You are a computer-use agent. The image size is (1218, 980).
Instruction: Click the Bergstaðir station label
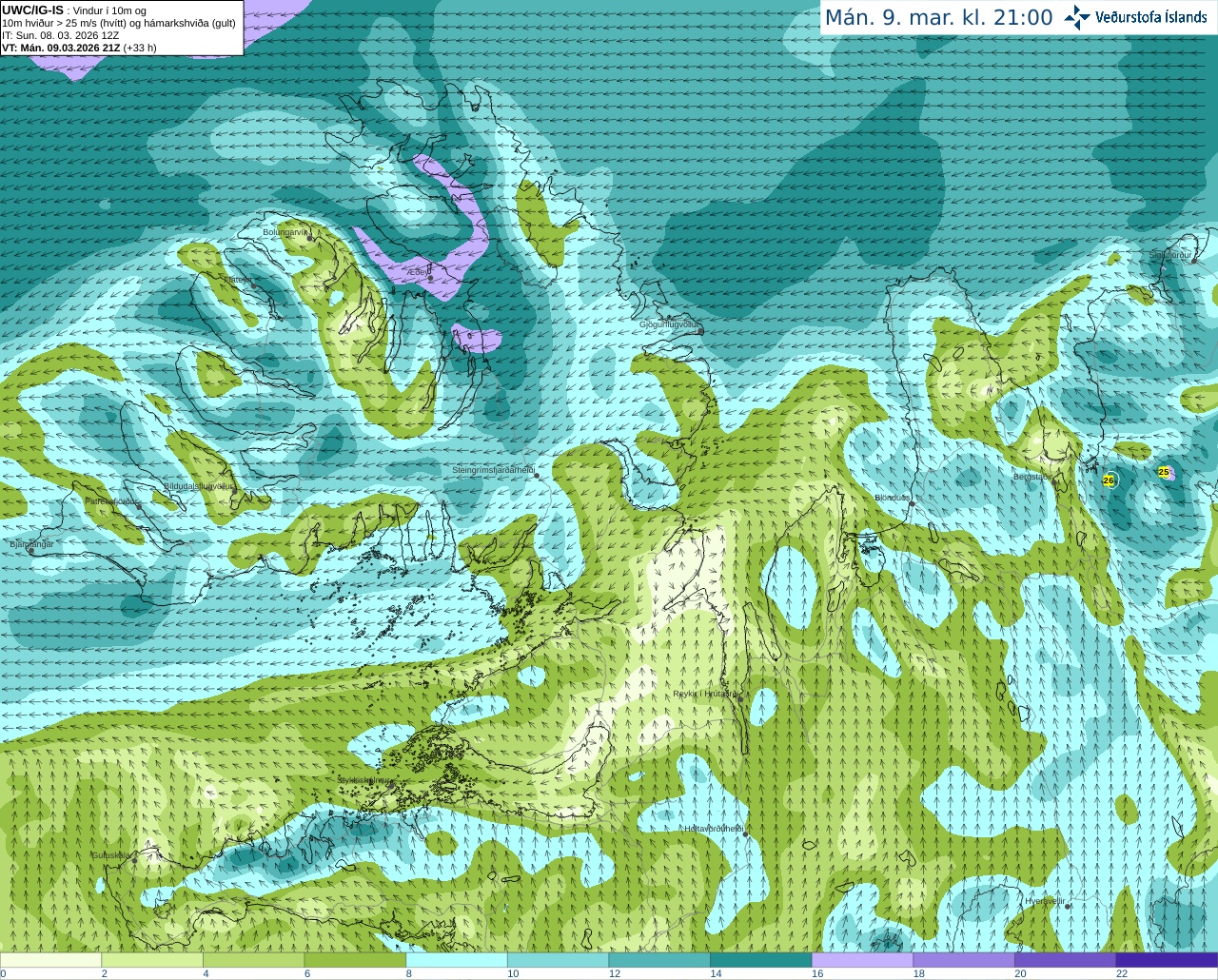coord(1031,477)
